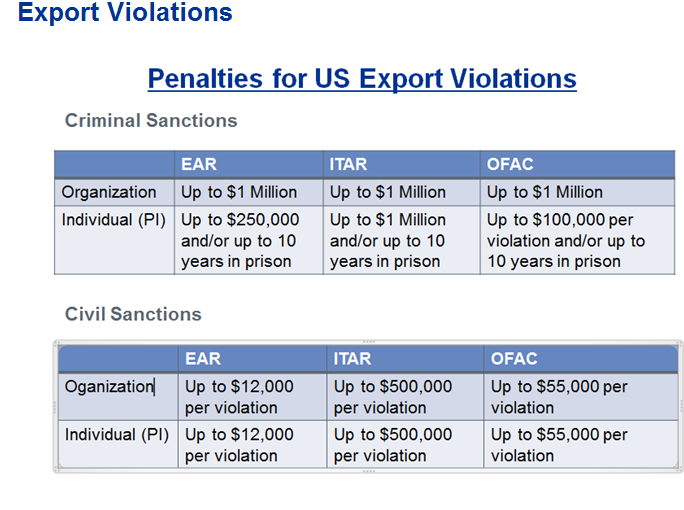Click the civil Individual ITAR "Up to $500,000" cell
Image resolution: width=684 pixels, height=510 pixels.
pos(393,445)
